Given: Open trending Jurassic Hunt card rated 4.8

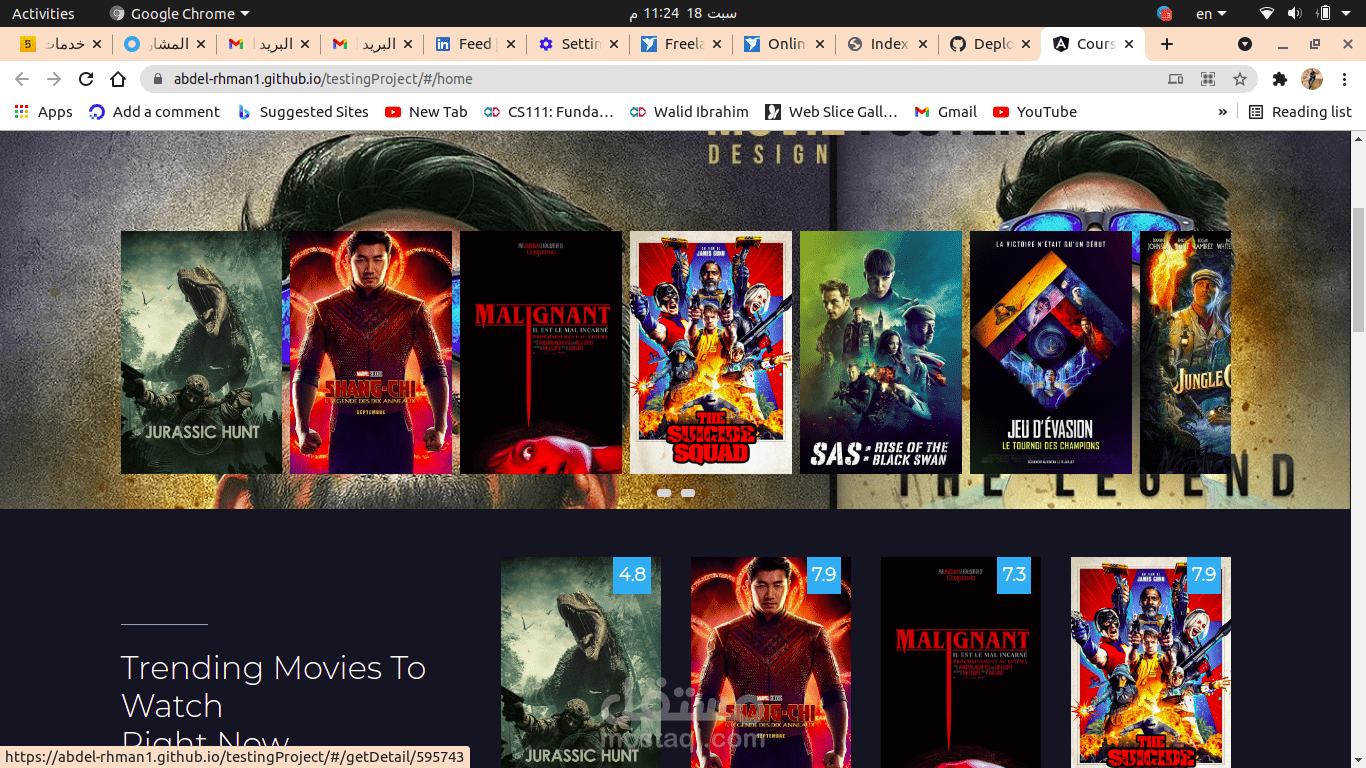Looking at the screenshot, I should pos(581,662).
